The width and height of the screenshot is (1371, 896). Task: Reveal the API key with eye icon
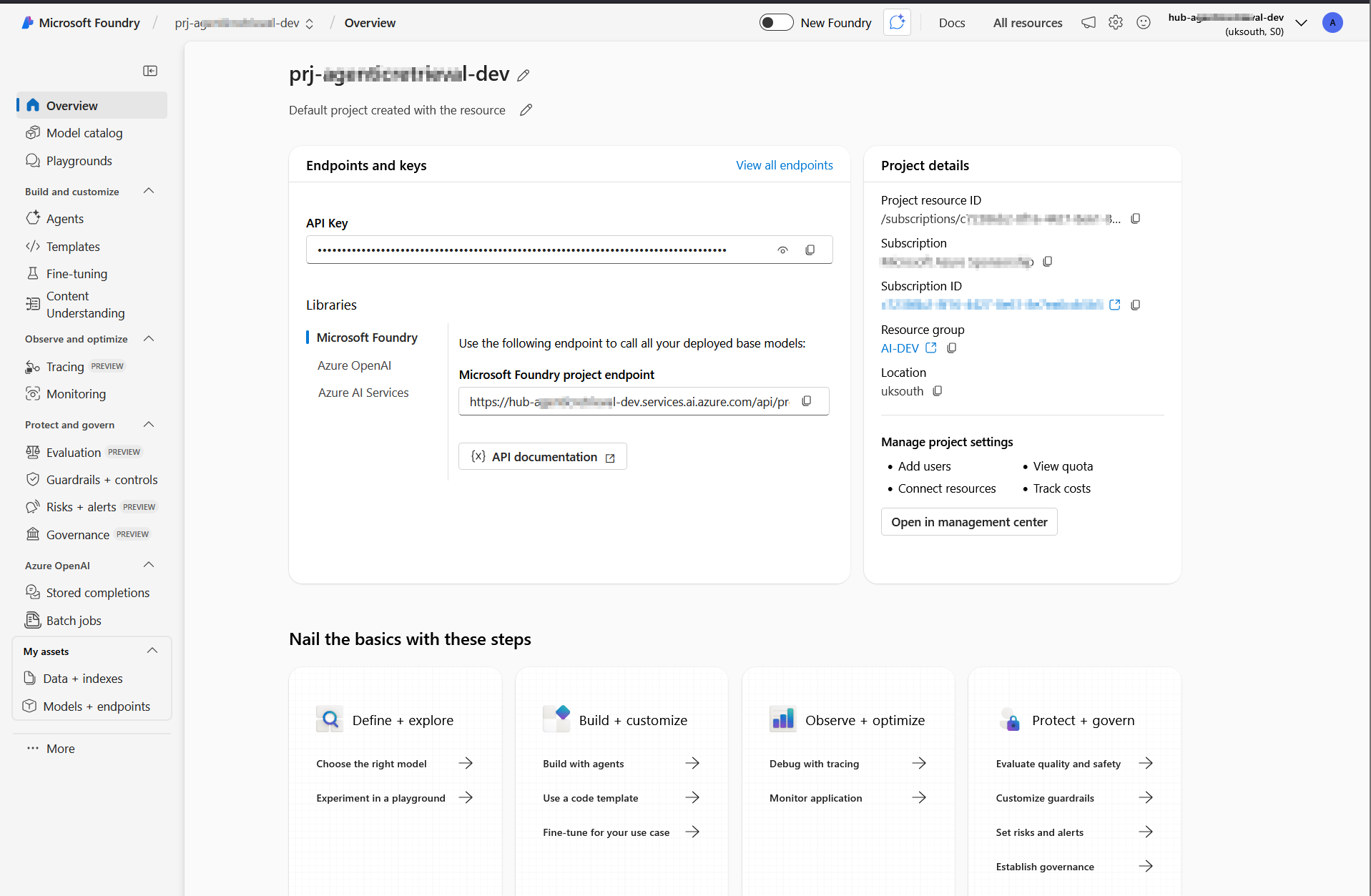(x=782, y=250)
